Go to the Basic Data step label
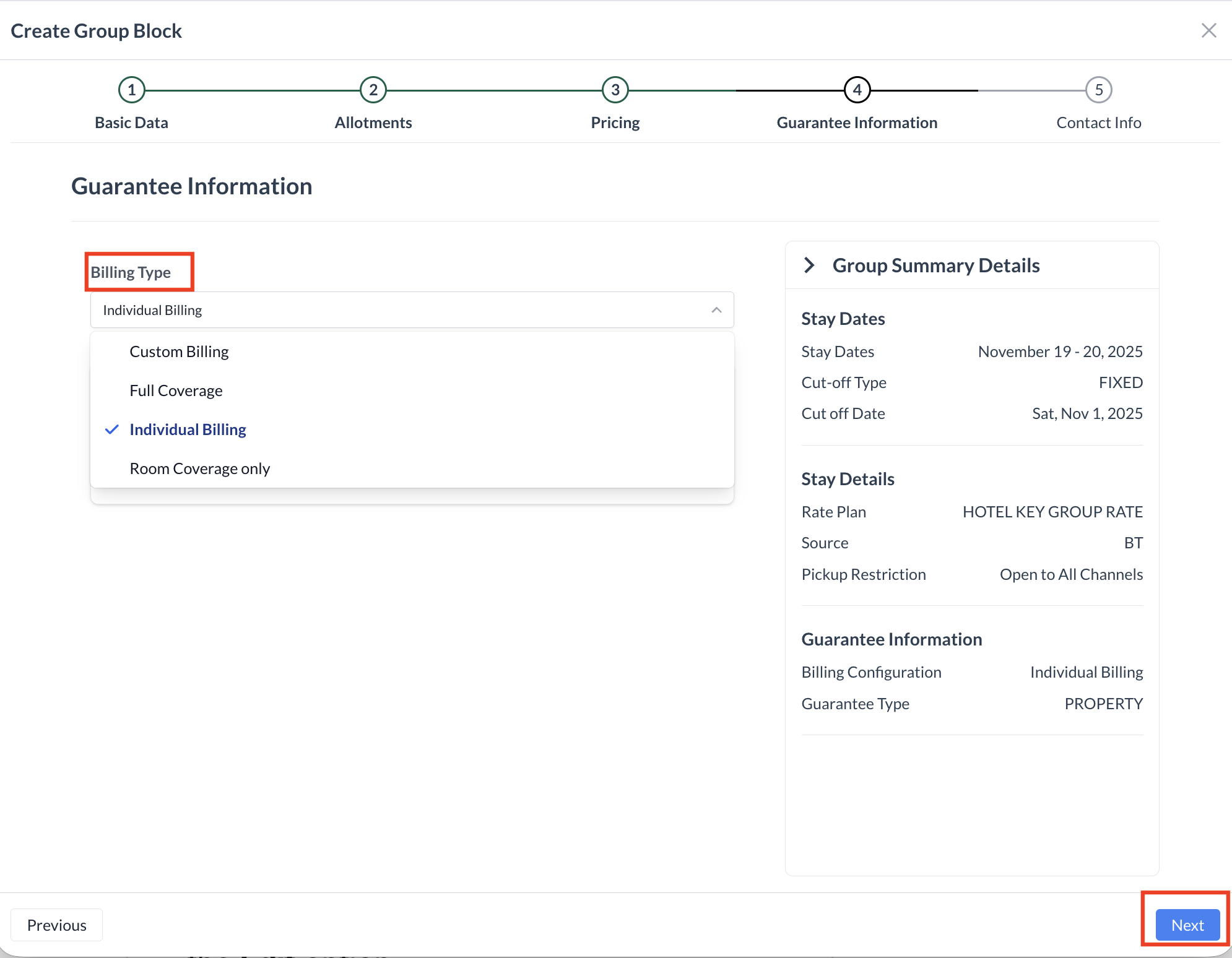Viewport: 1232px width, 958px height. click(x=131, y=123)
